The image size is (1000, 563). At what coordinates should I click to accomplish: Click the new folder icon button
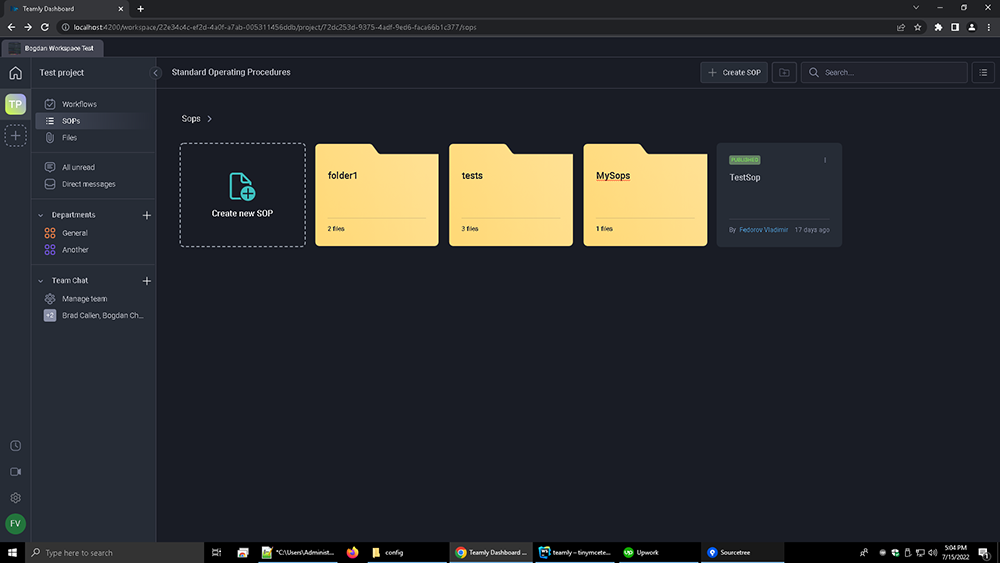[x=784, y=73]
